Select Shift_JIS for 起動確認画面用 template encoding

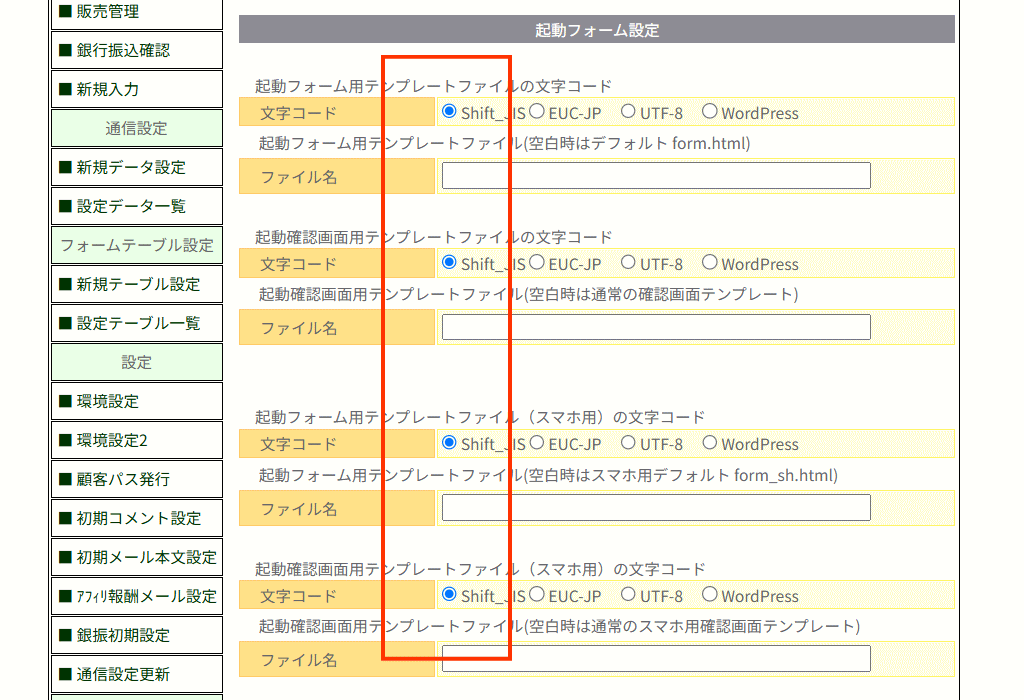pyautogui.click(x=449, y=262)
